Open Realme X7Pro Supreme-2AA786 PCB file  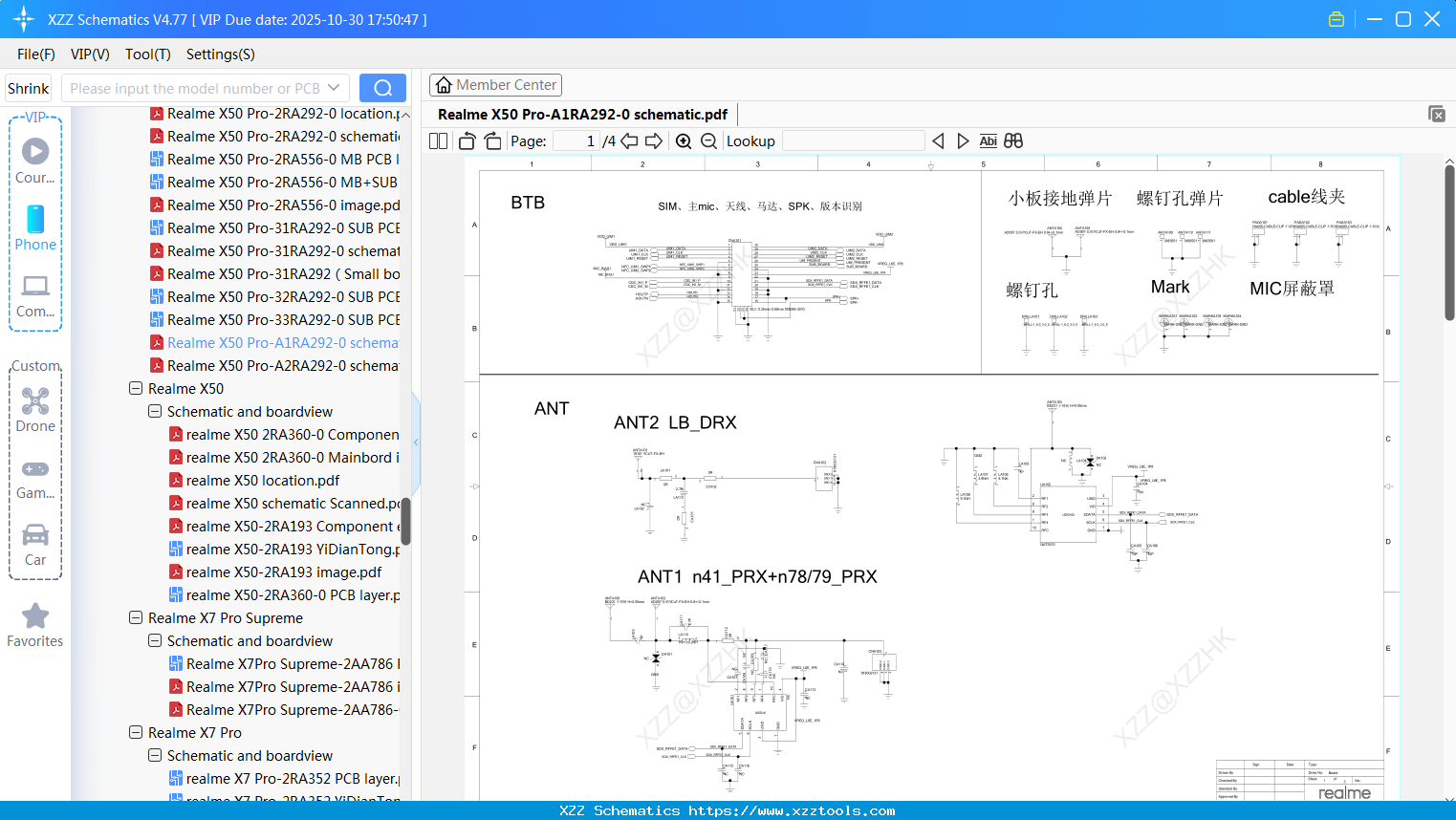tap(285, 664)
